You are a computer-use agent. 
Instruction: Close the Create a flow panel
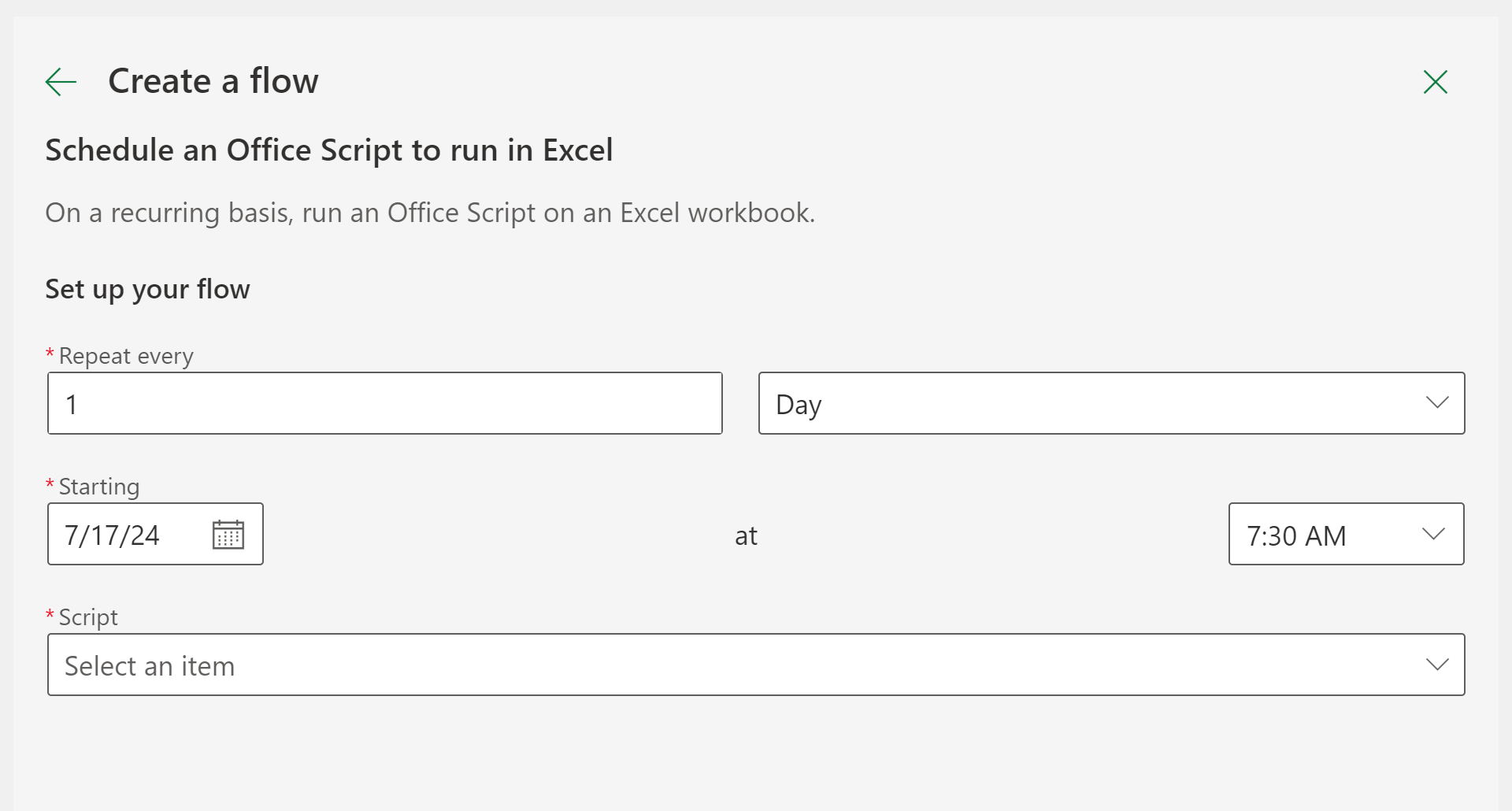pyautogui.click(x=1435, y=82)
